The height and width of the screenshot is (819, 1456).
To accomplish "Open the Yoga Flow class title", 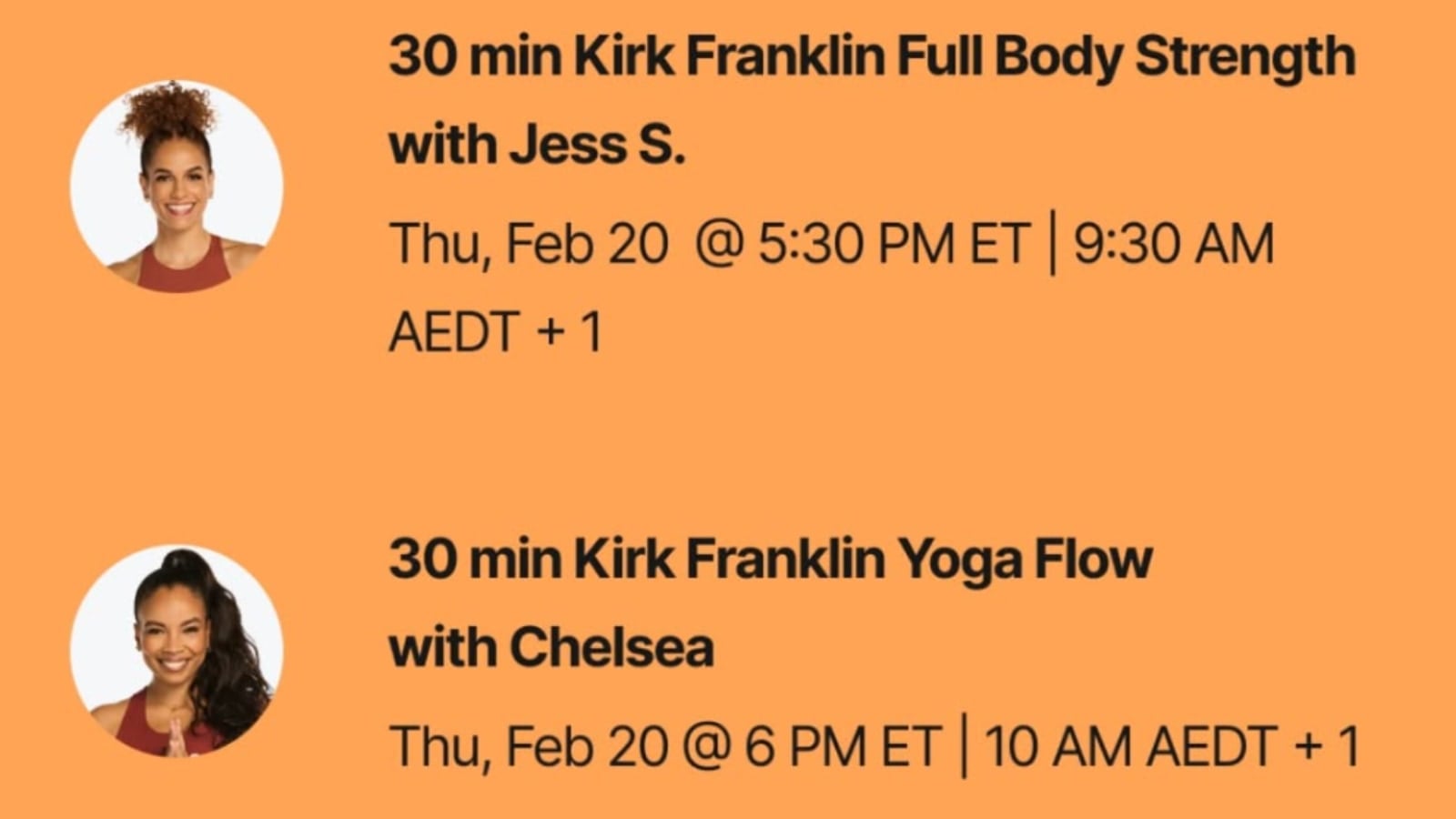I will click(770, 559).
